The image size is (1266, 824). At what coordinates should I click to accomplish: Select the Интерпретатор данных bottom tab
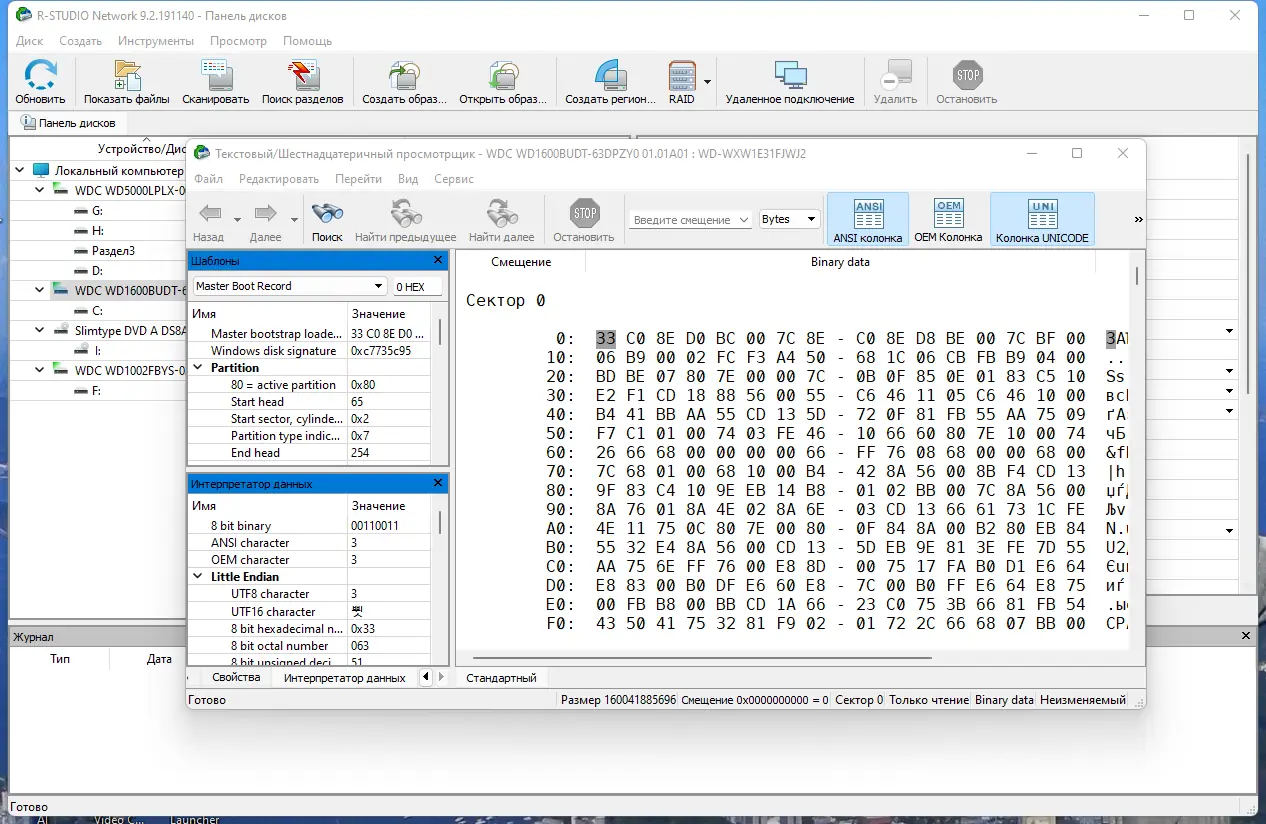345,677
